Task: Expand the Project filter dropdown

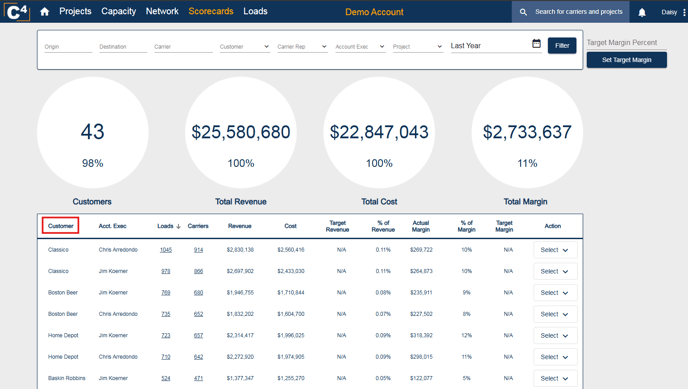Action: pos(418,47)
